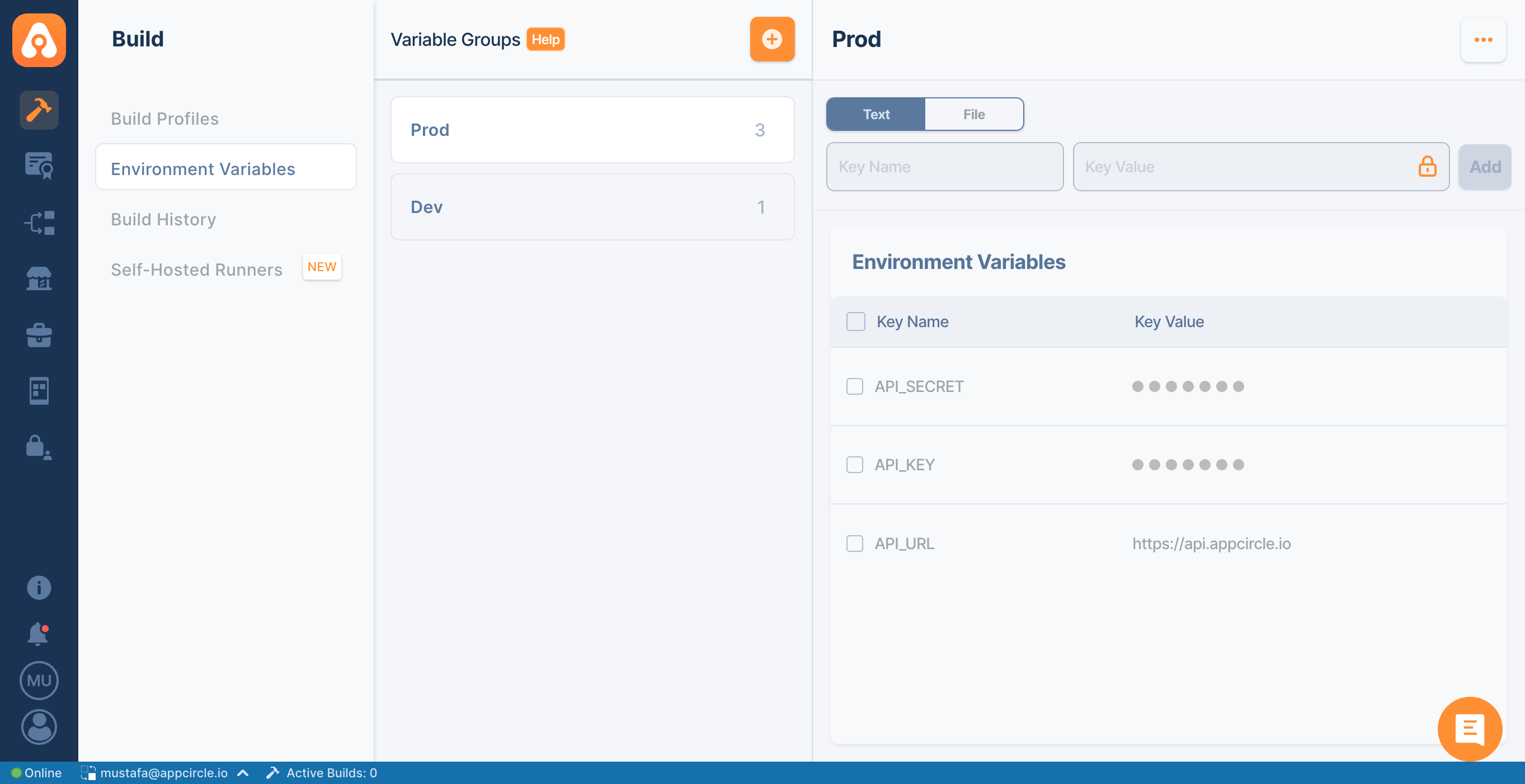
Task: Open the notifications bell icon
Action: pyautogui.click(x=38, y=634)
